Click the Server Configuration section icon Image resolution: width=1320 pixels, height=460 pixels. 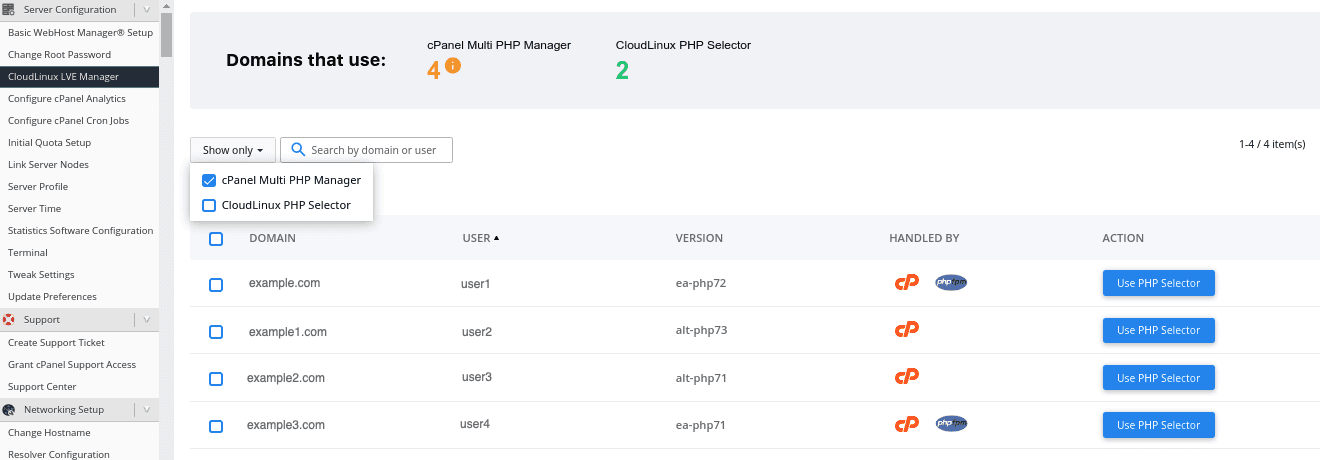[9, 9]
